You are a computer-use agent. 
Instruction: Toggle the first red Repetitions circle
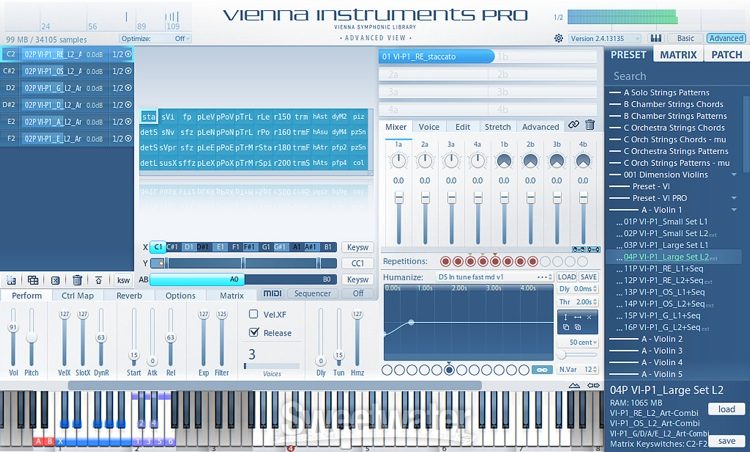tap(445, 262)
